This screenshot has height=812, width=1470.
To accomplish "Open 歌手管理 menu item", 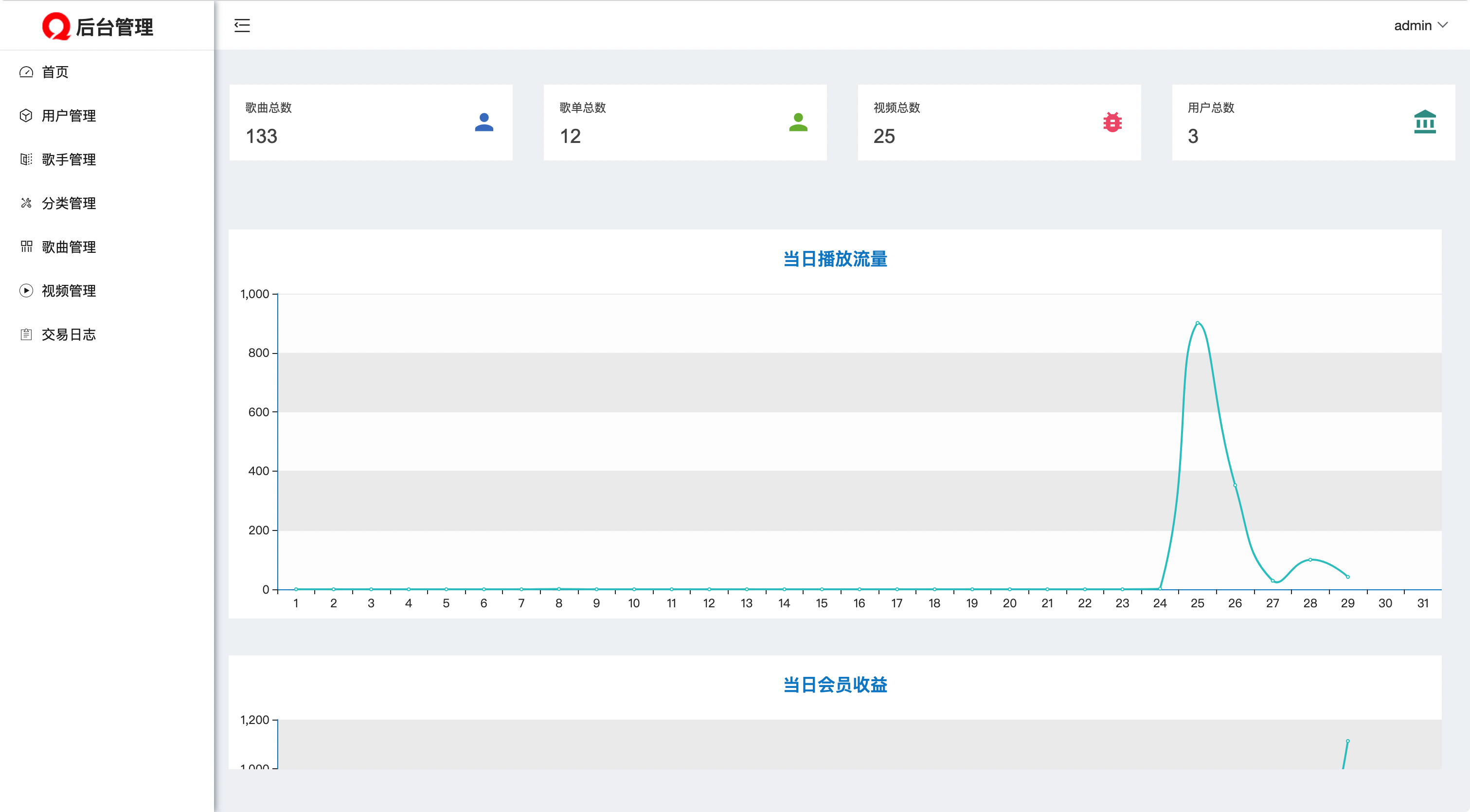I will click(107, 159).
